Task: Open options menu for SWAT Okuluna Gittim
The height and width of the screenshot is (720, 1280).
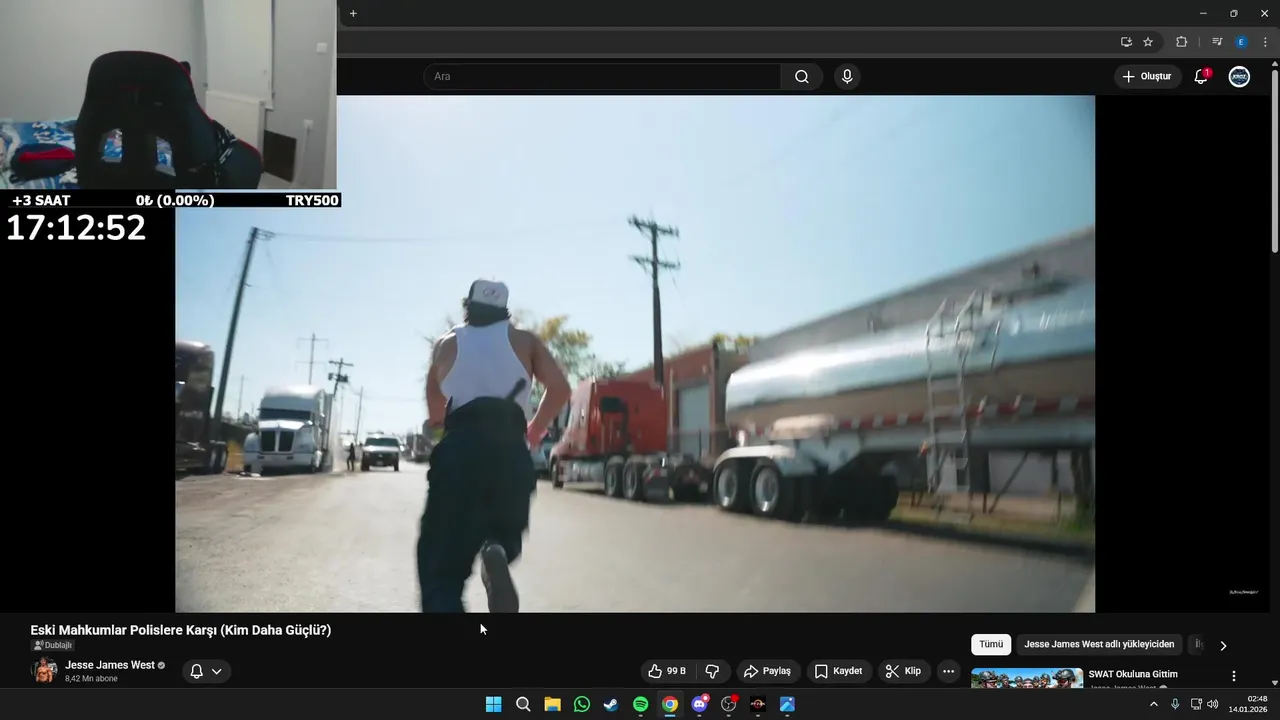Action: coord(1233,676)
